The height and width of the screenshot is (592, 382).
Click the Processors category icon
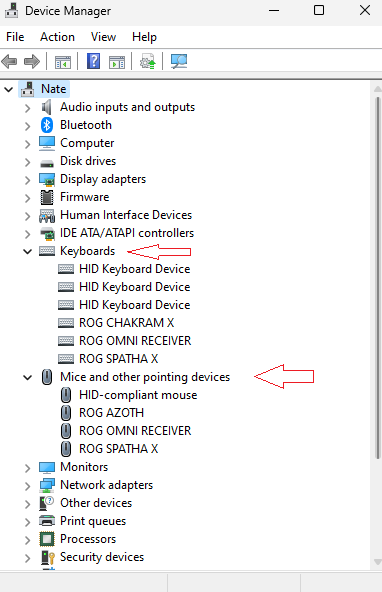[x=47, y=539]
